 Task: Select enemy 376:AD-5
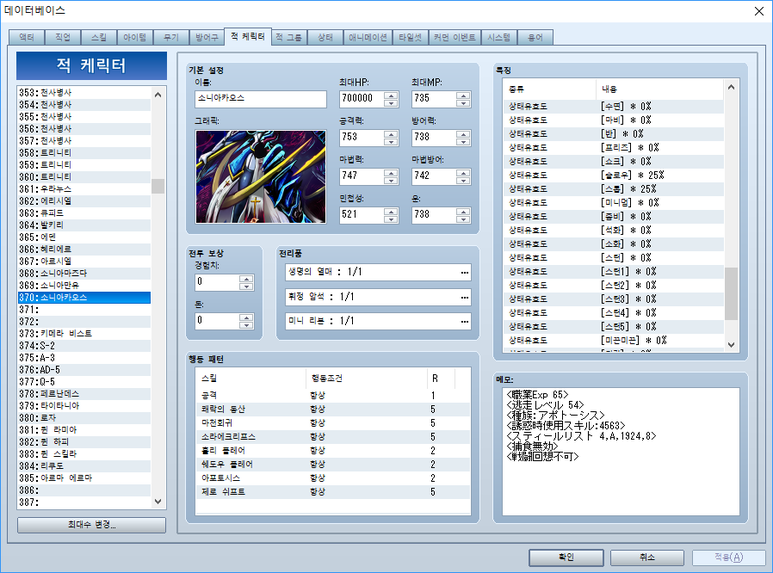(x=84, y=369)
